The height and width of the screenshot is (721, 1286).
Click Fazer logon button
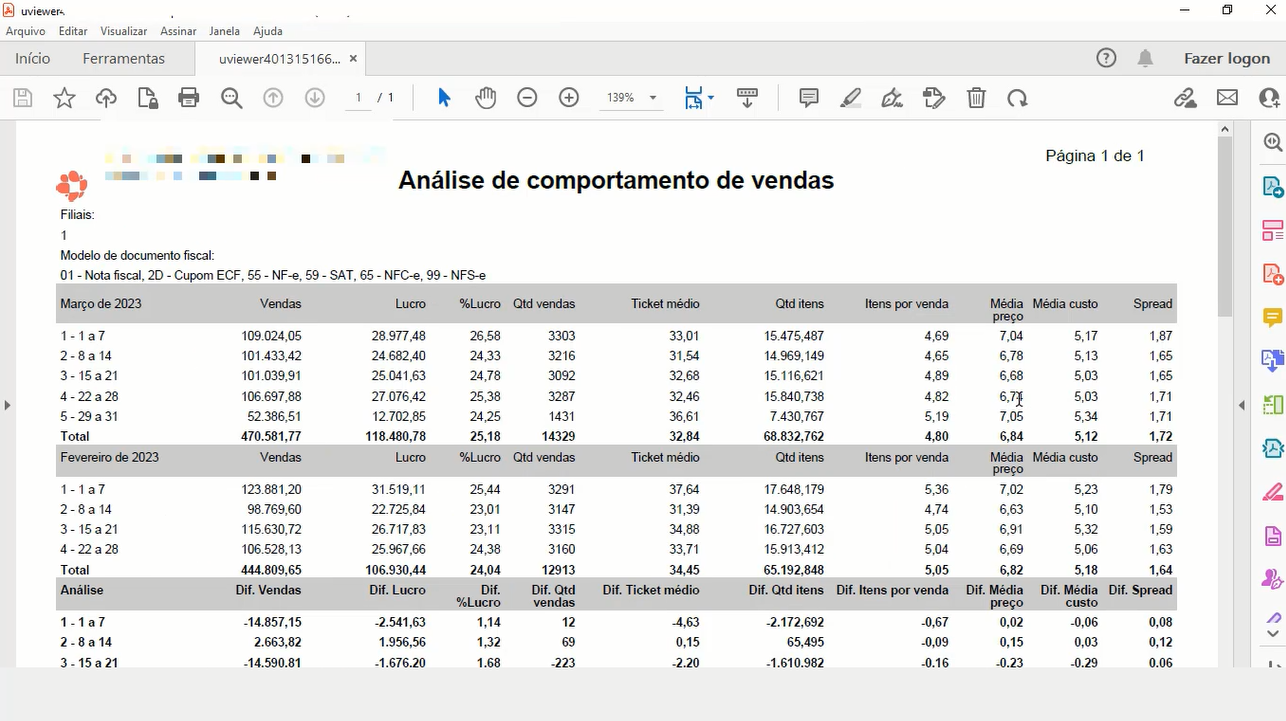coord(1227,58)
